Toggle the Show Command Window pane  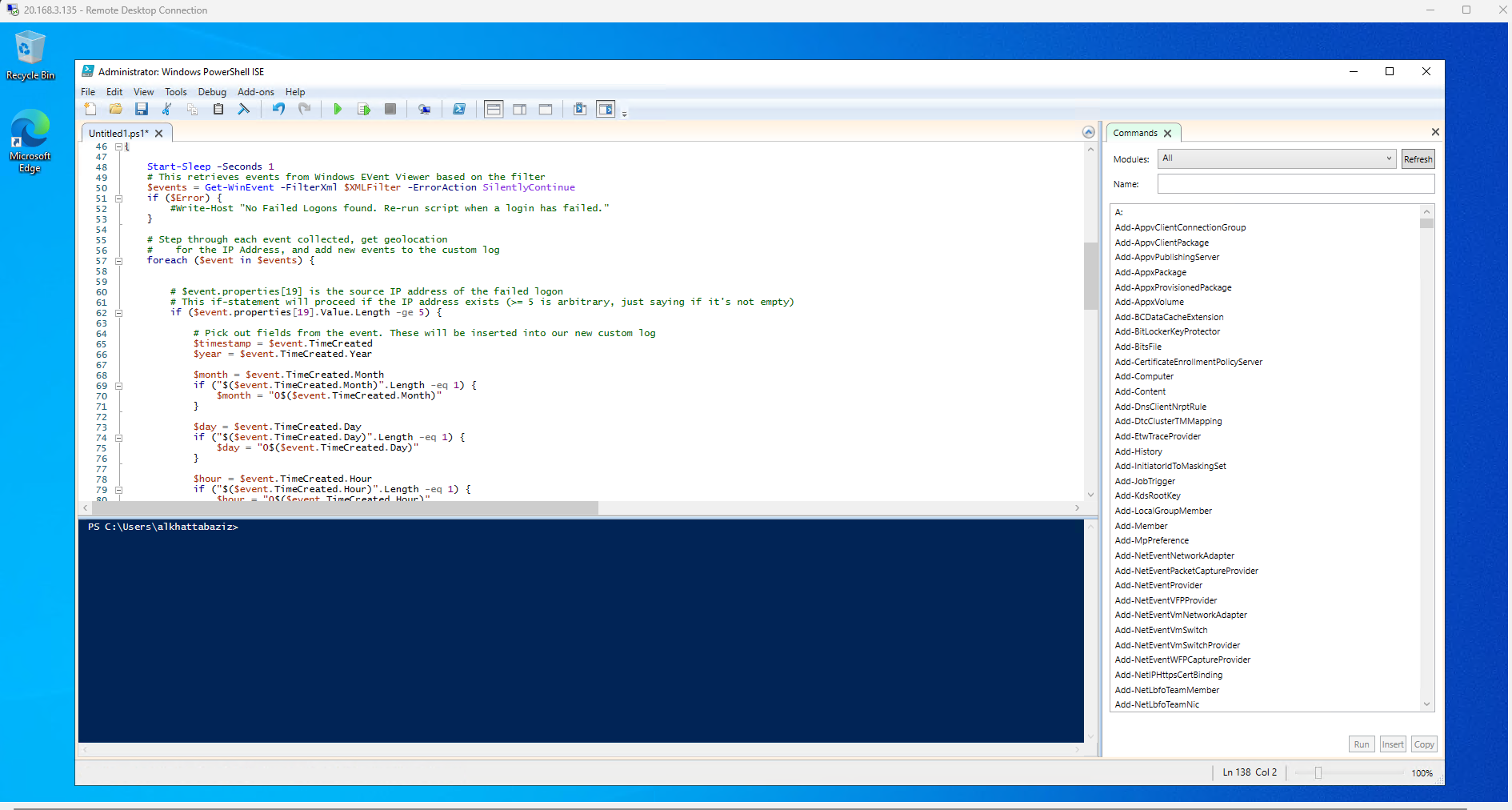606,109
